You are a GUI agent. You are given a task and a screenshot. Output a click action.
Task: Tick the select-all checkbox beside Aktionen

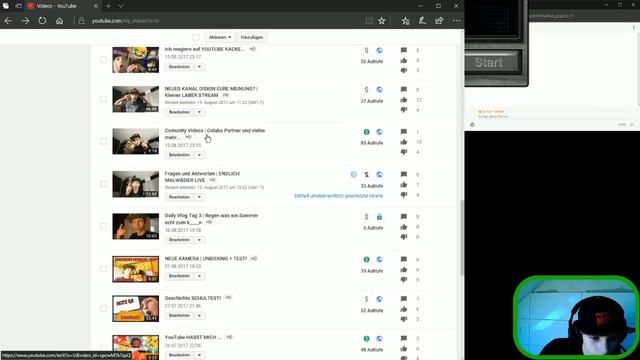point(196,37)
